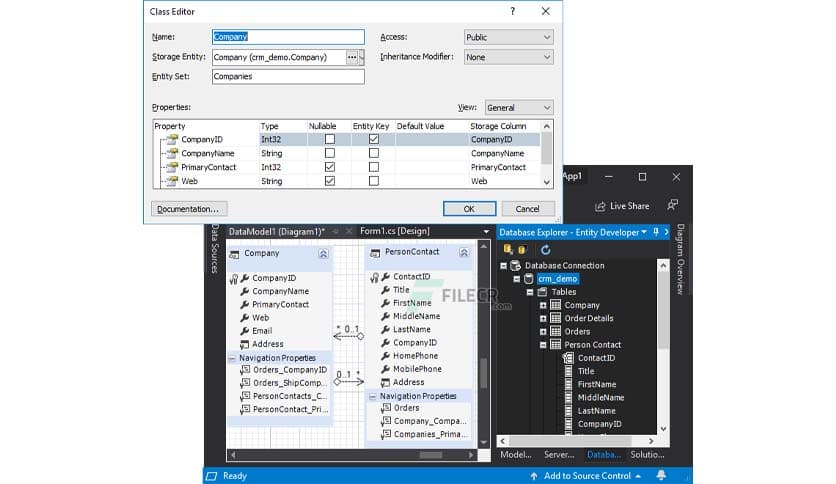Open the Solutio... bottom panel tab
This screenshot has height=484, width=836.
coord(647,455)
